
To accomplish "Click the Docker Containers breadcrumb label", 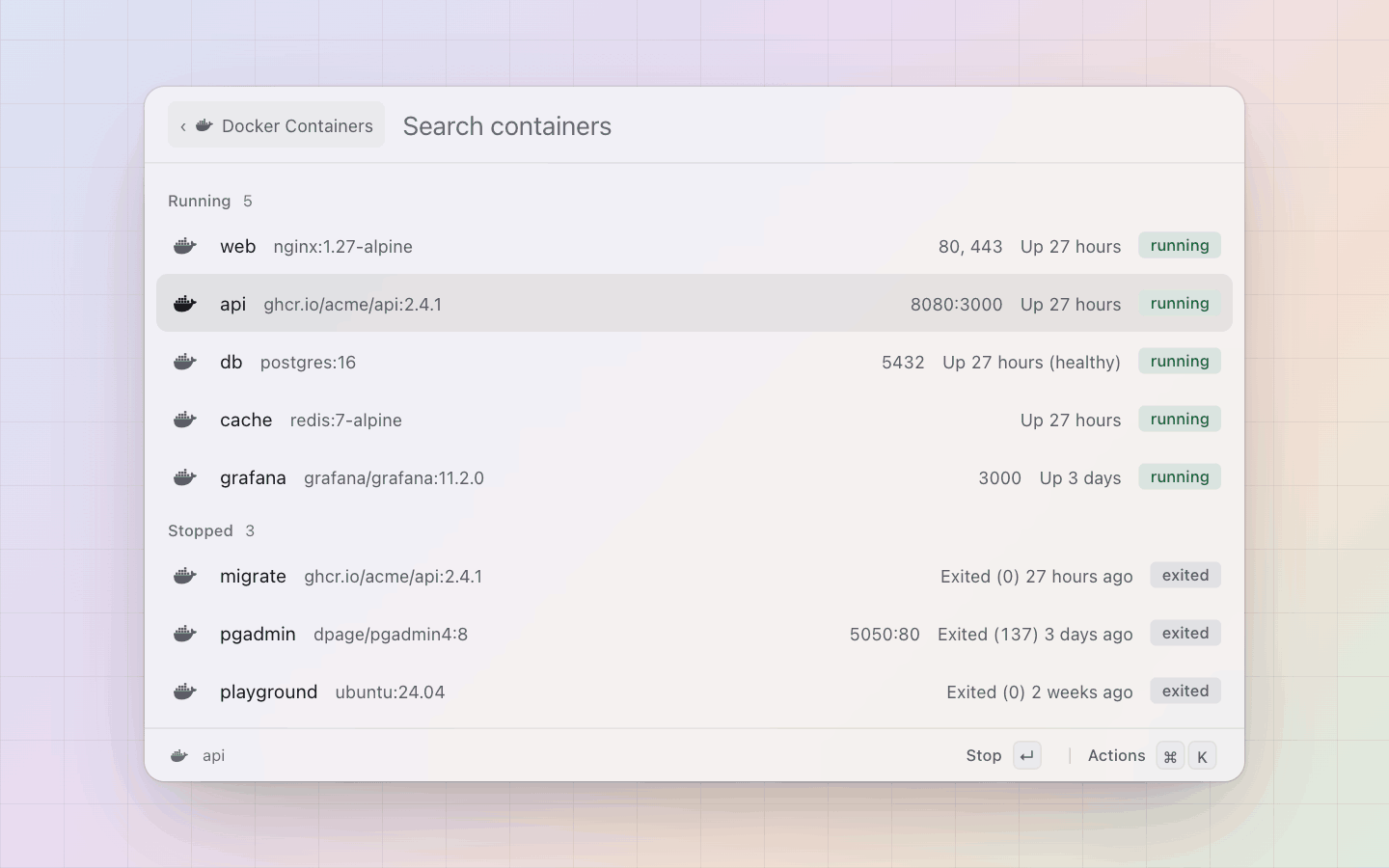I will [297, 126].
